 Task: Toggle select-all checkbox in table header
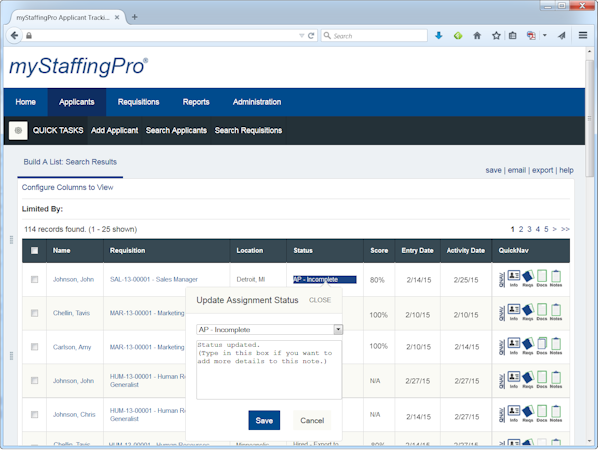point(34,251)
